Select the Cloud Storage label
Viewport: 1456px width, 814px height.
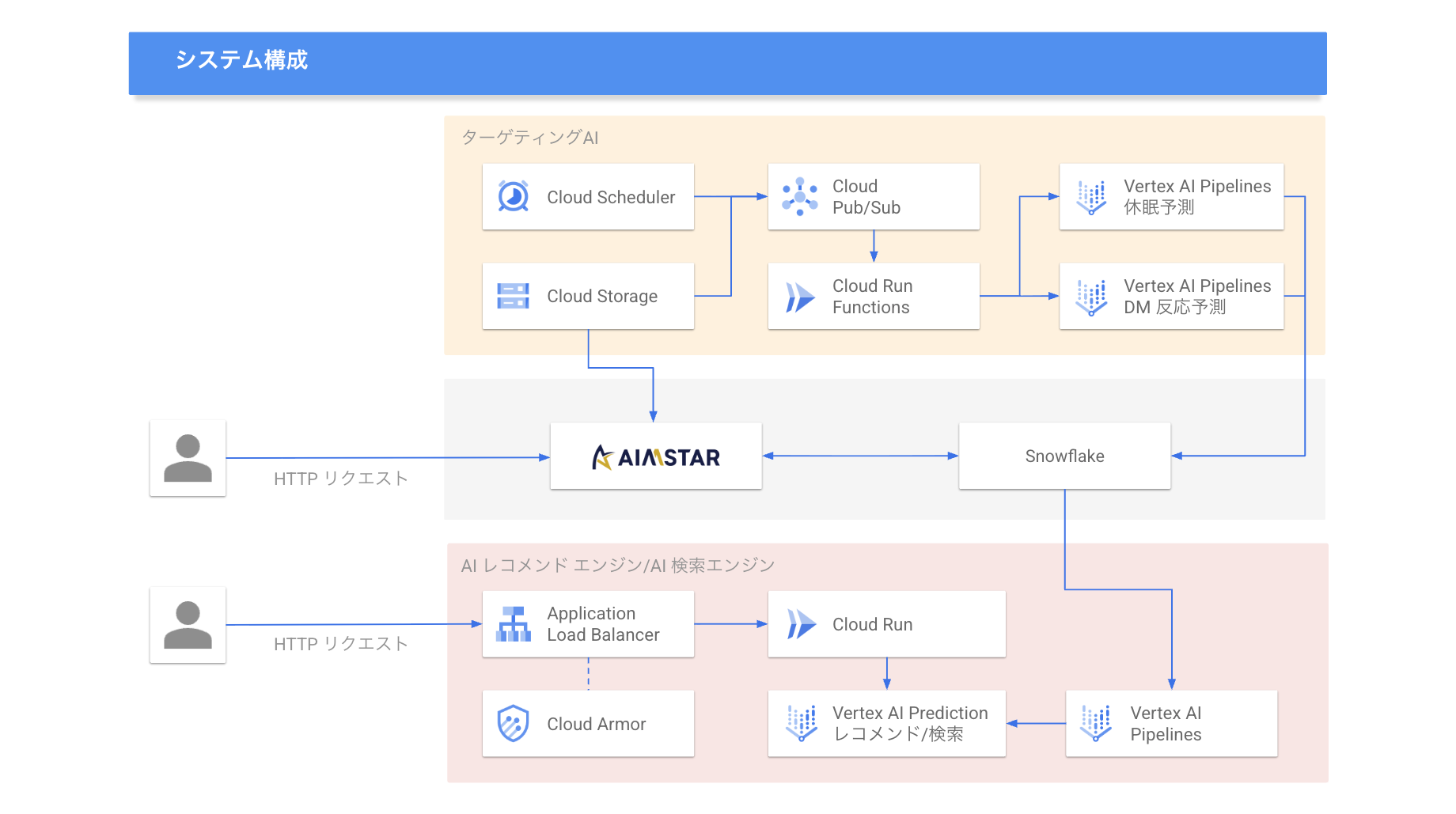[602, 296]
